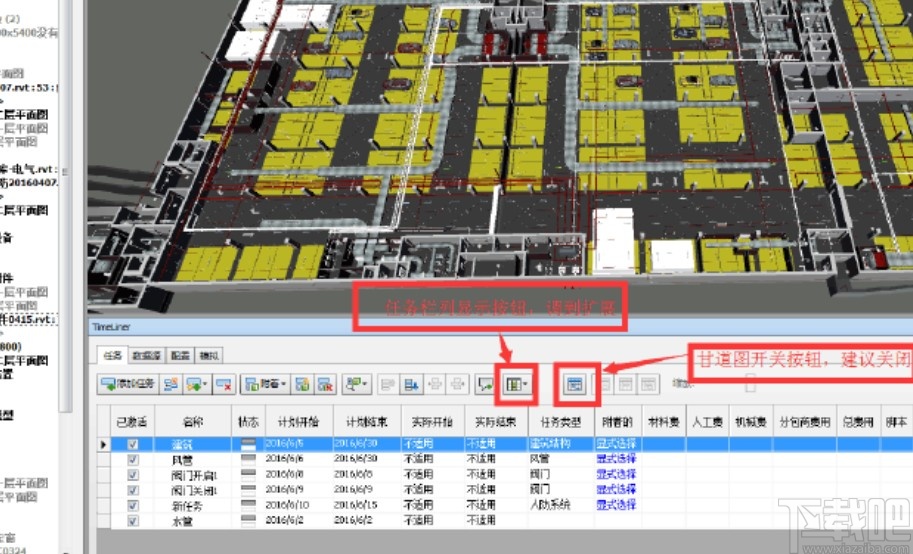913x554 pixels.
Task: Switch to the 模拟 tab
Action: (209, 355)
